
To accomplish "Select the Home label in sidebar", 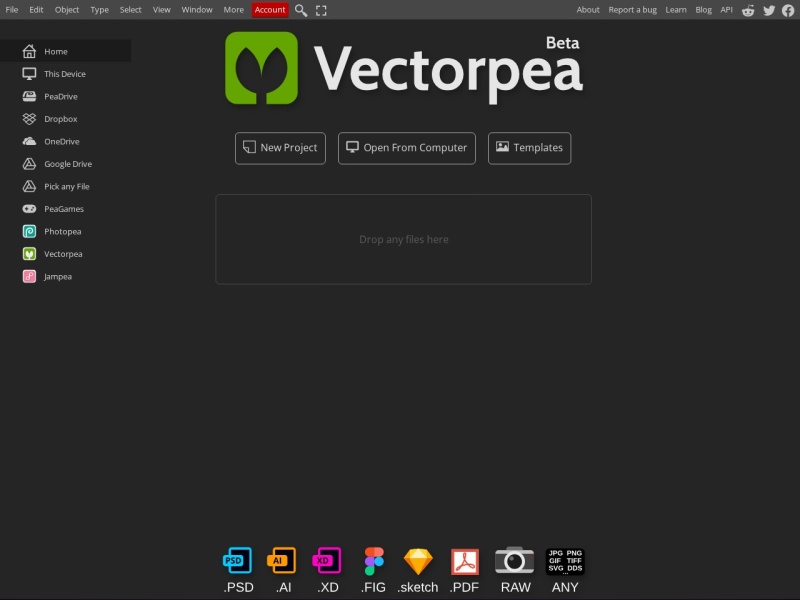I will (56, 52).
